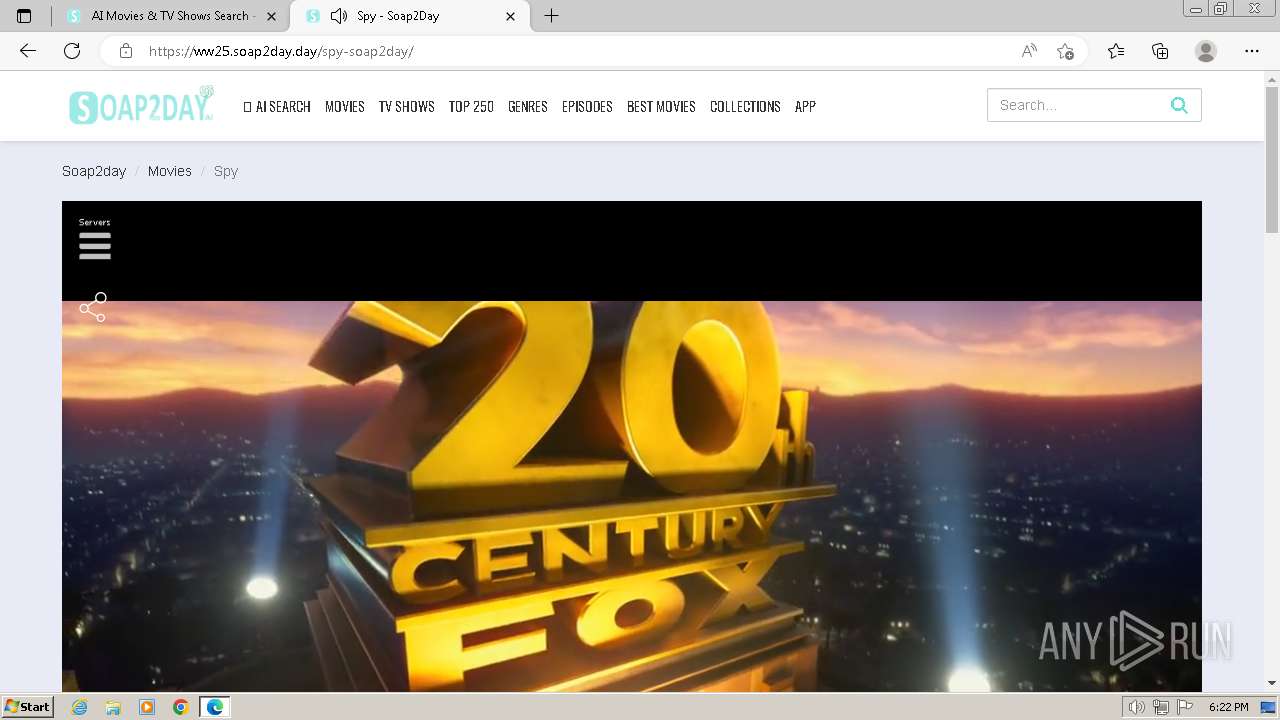1280x720 pixels.
Task: Go to Movies breadcrumb link
Action: (x=170, y=171)
